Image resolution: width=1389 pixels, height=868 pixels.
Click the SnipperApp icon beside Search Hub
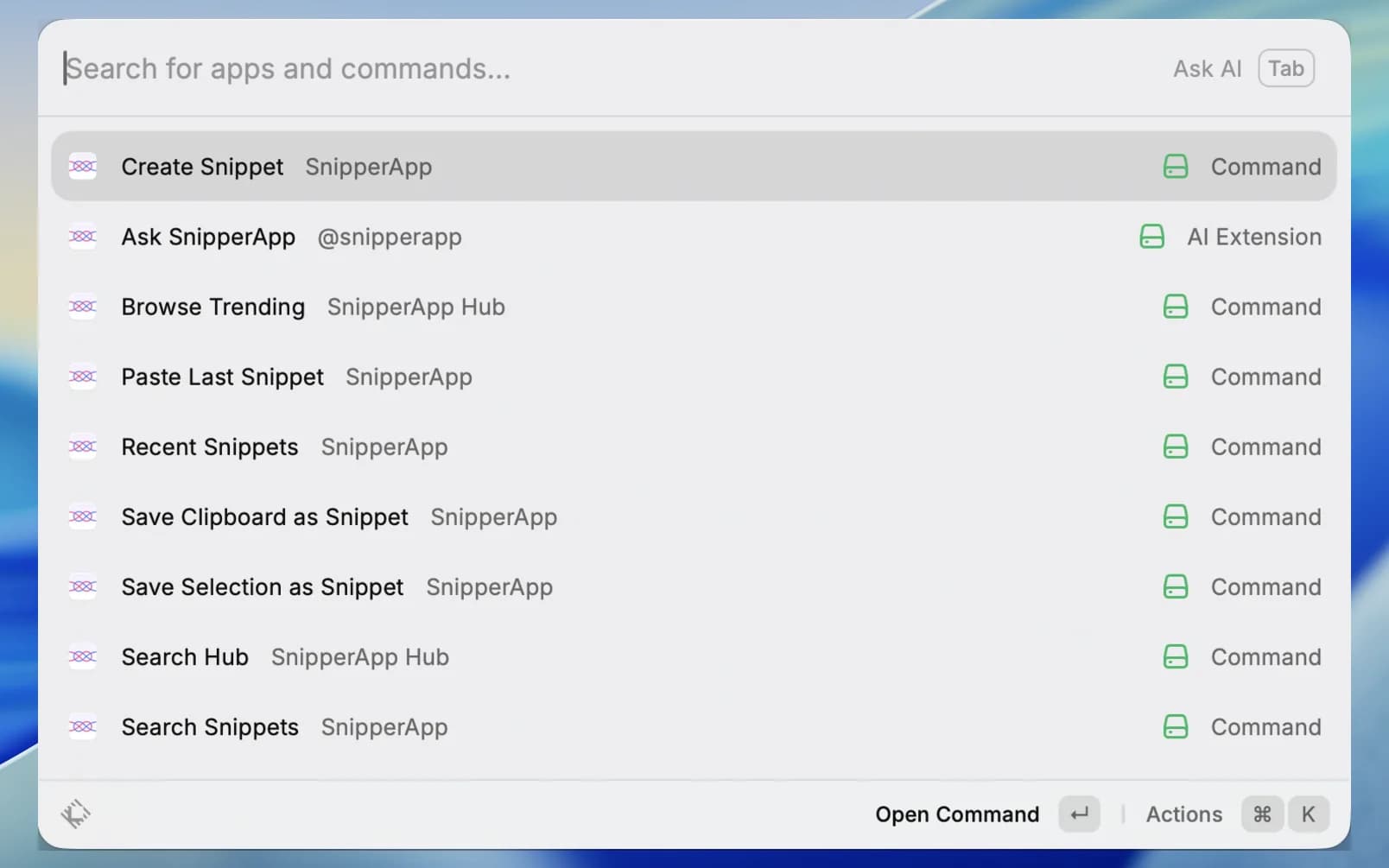(83, 656)
